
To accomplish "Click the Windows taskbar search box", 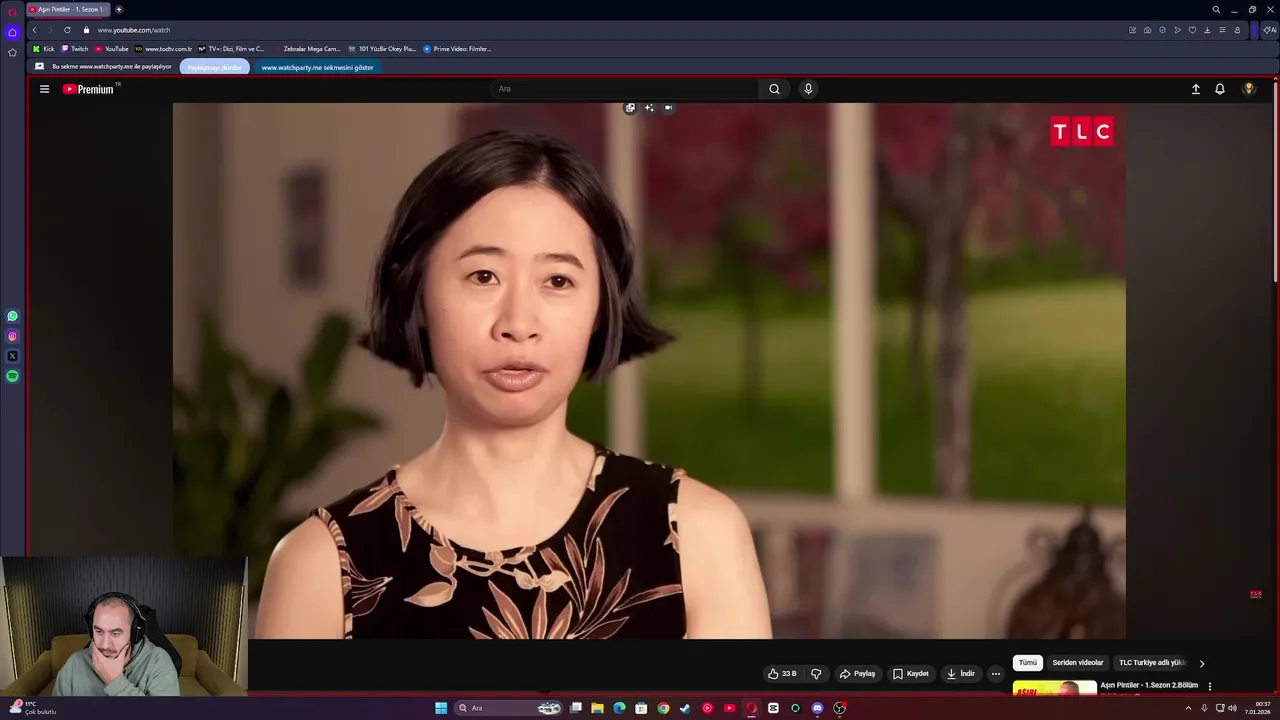I will 508,708.
